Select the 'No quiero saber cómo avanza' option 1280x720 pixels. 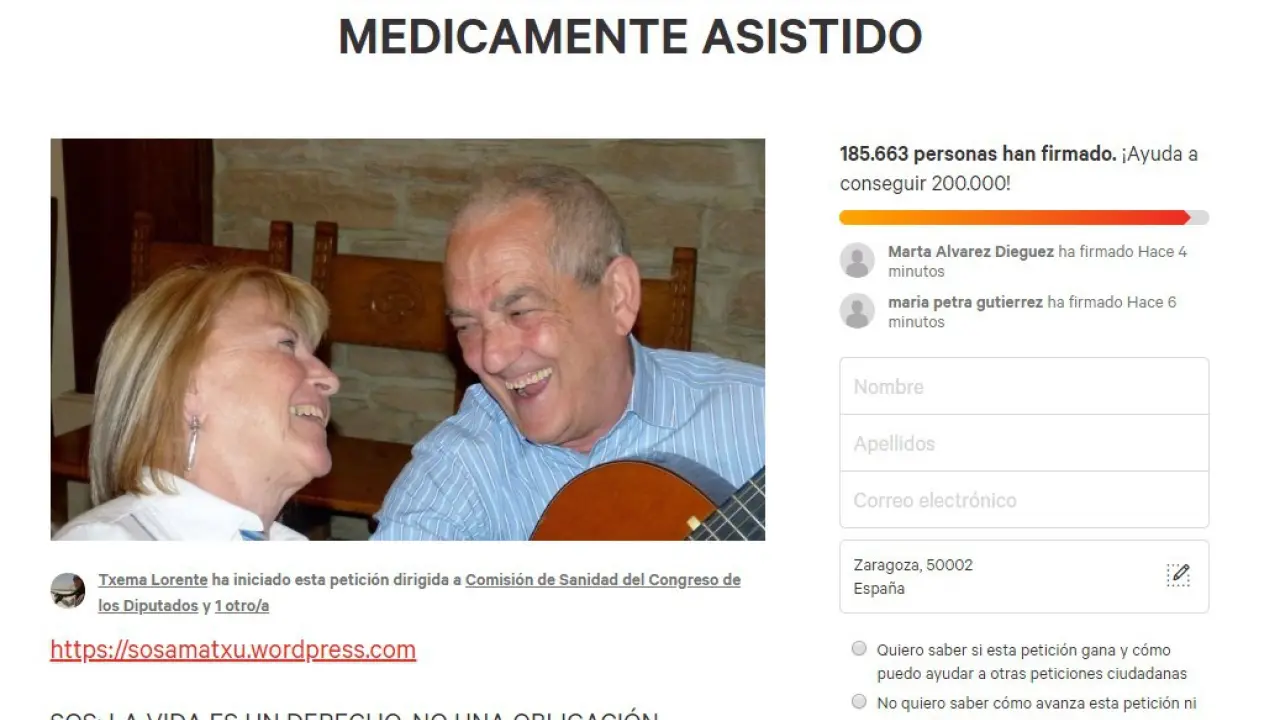tap(859, 702)
